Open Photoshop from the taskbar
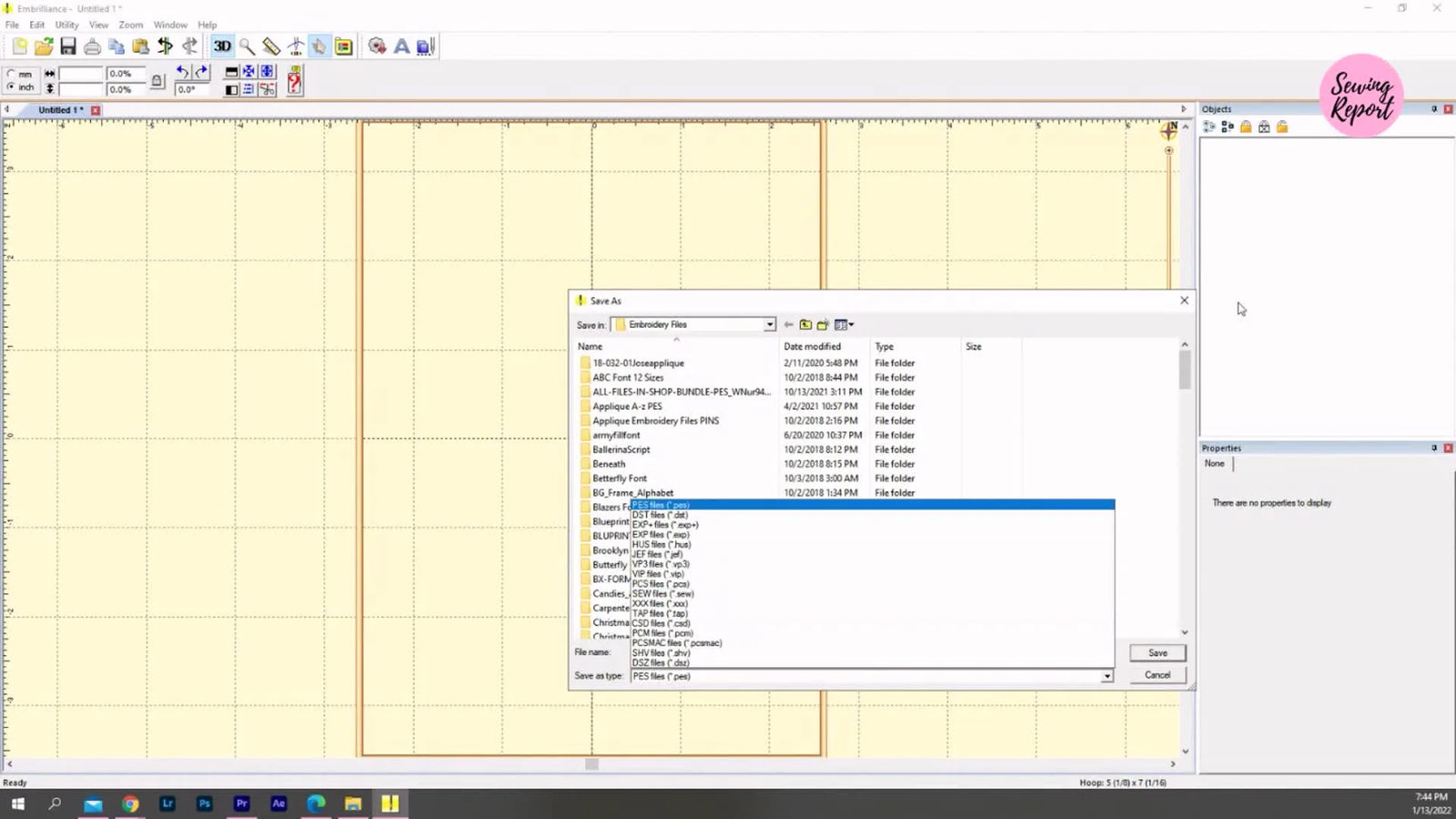Screen dimensions: 1456x819 [205, 804]
